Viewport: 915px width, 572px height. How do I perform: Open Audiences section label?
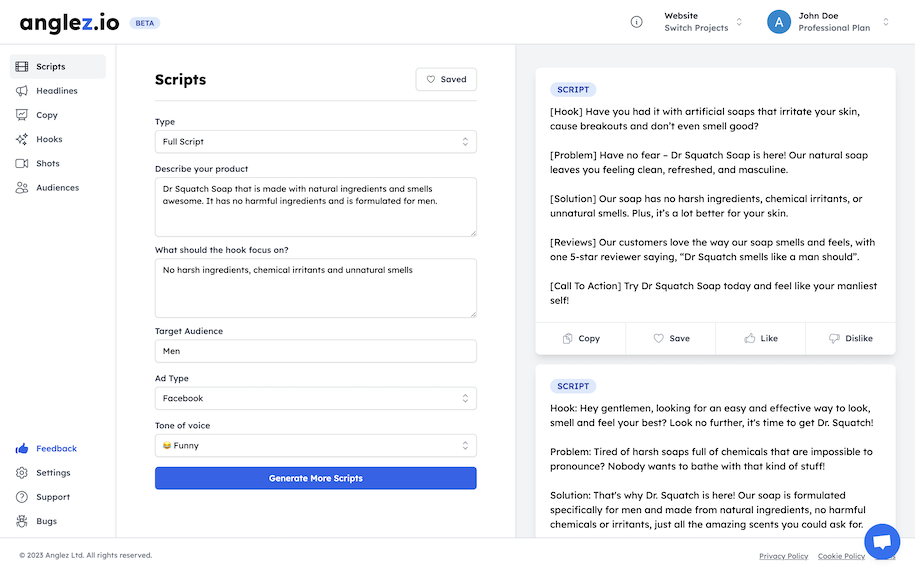click(x=58, y=188)
